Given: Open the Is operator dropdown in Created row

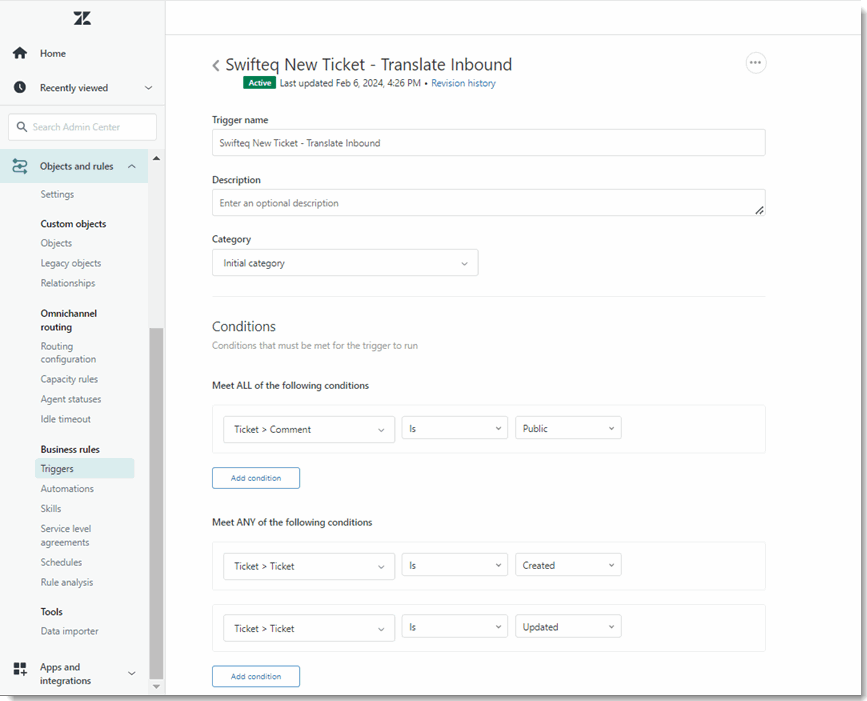Looking at the screenshot, I should [x=455, y=565].
